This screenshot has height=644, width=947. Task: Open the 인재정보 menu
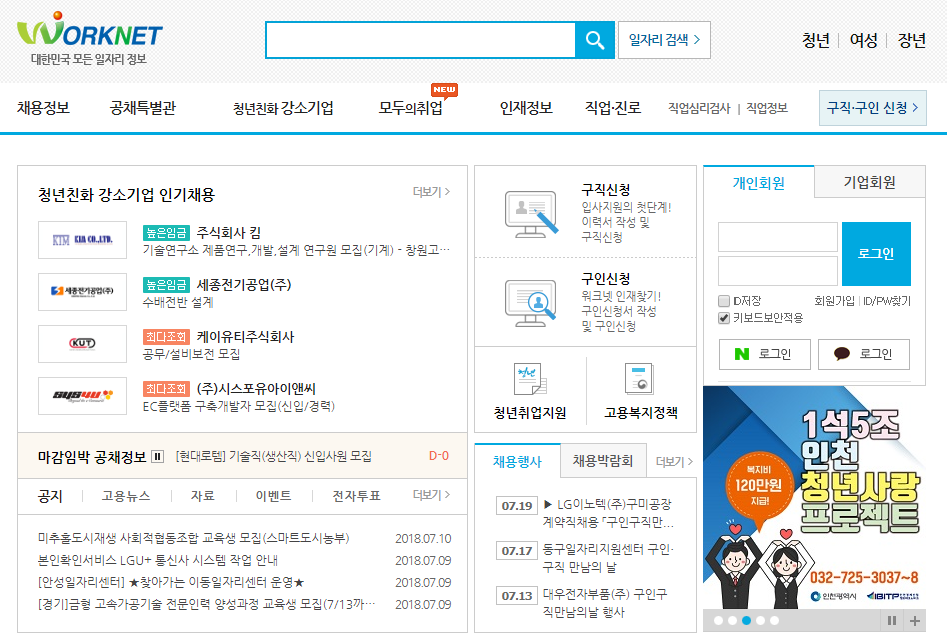(526, 108)
